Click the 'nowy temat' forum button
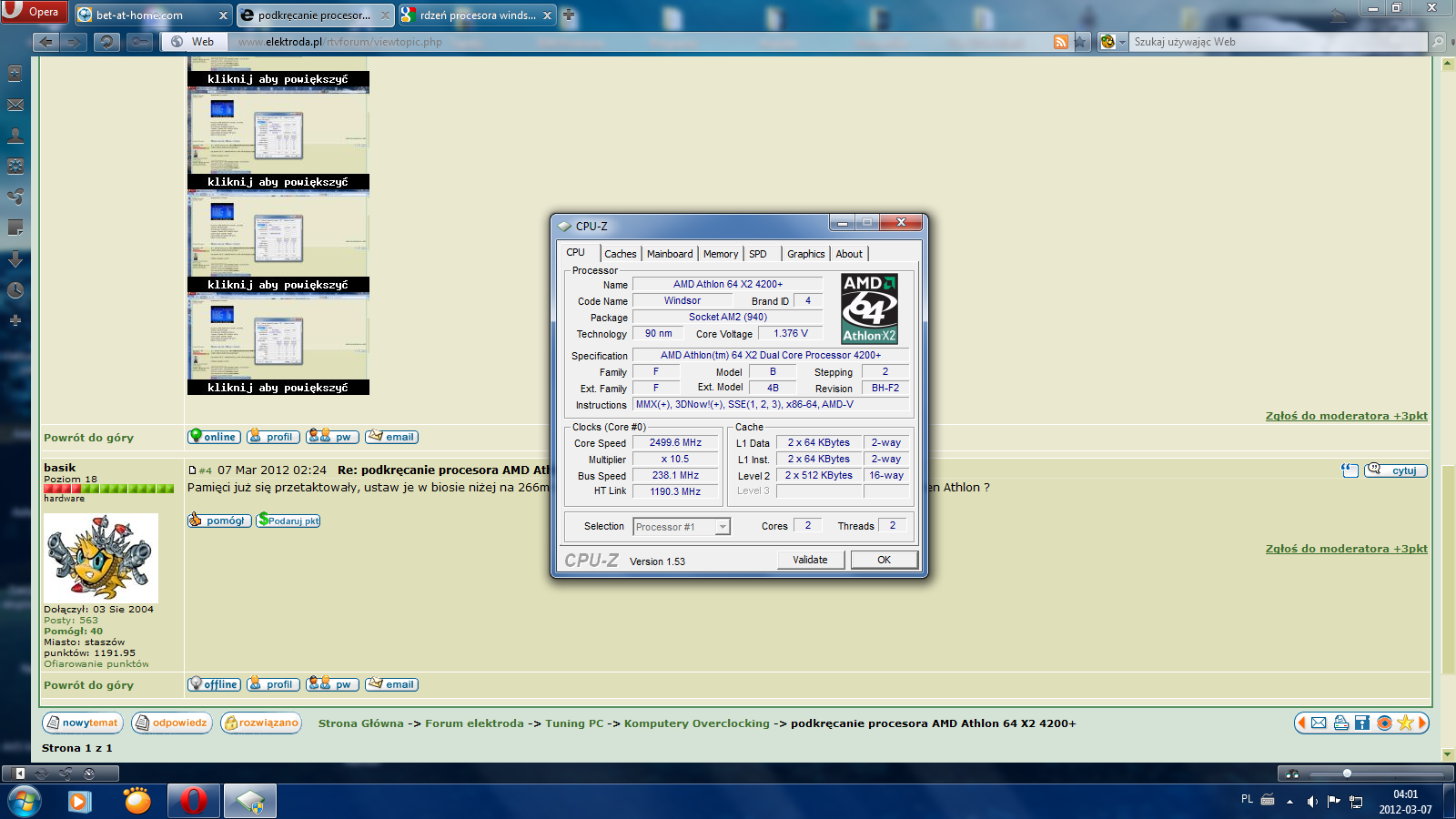This screenshot has height=819, width=1456. pyautogui.click(x=83, y=723)
